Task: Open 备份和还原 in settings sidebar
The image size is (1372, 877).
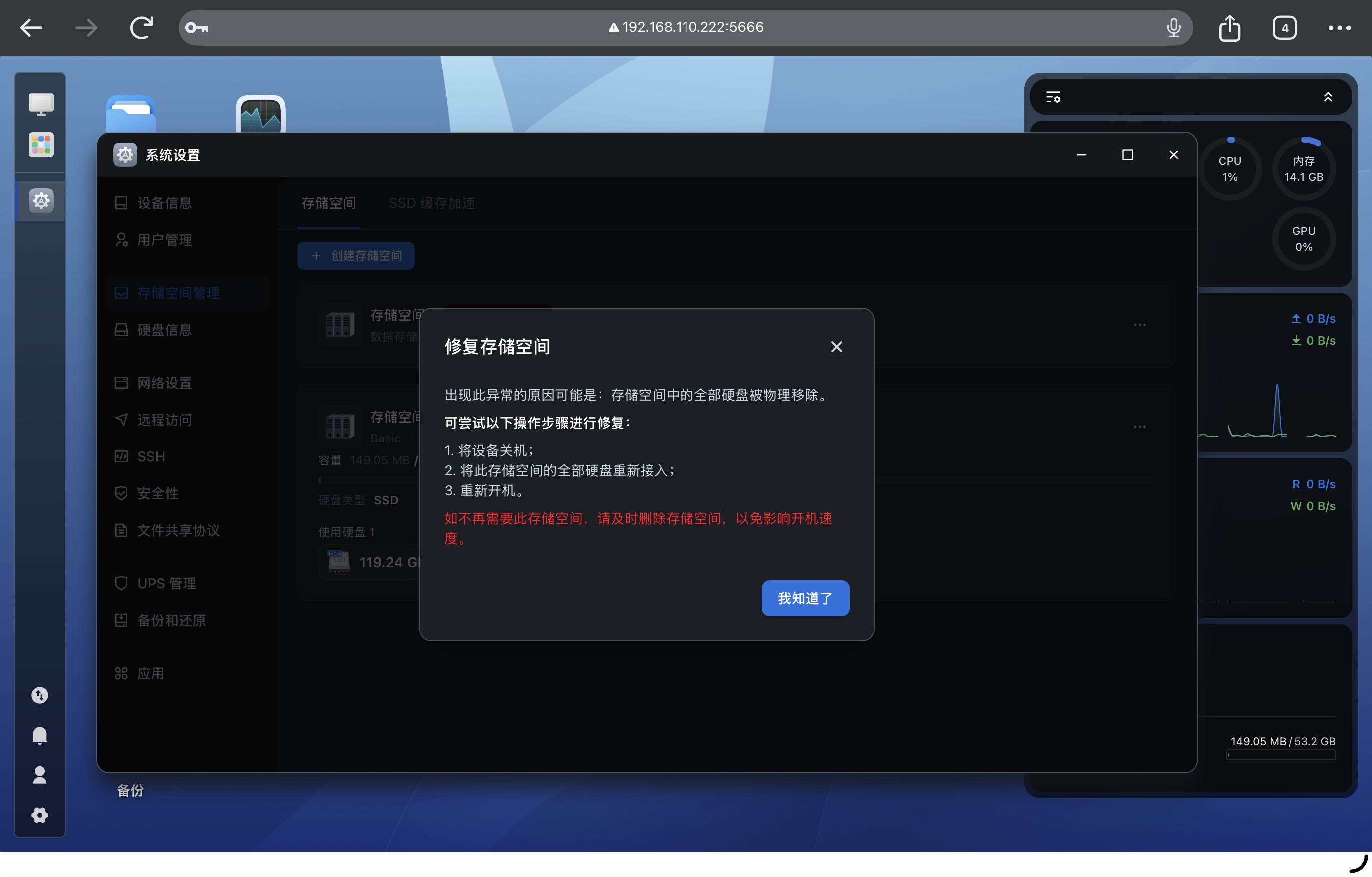Action: [x=187, y=621]
